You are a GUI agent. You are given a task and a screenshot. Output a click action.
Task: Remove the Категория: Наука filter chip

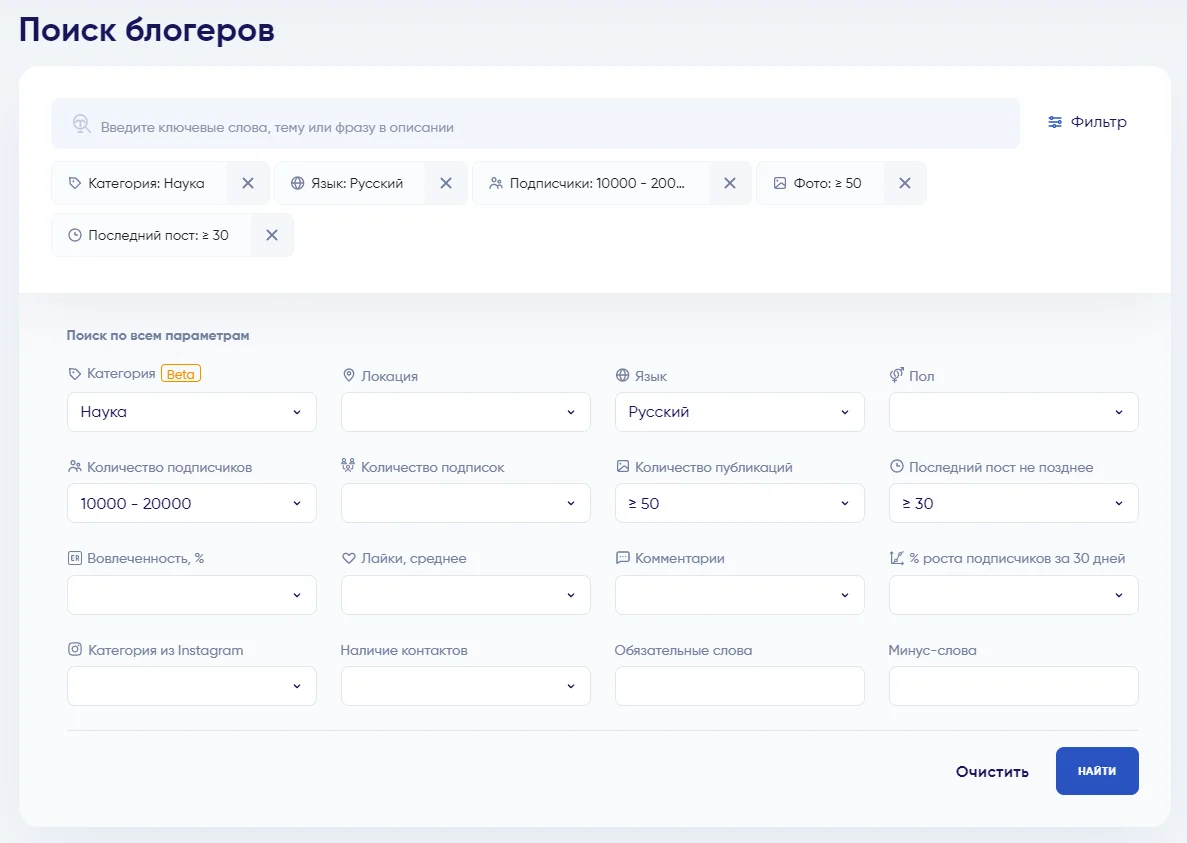point(248,183)
